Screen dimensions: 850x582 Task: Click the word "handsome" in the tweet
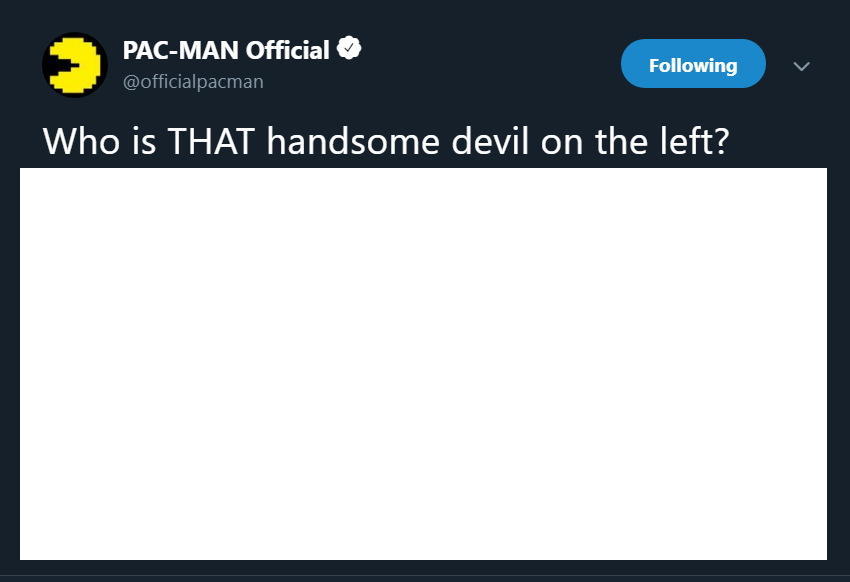point(353,141)
